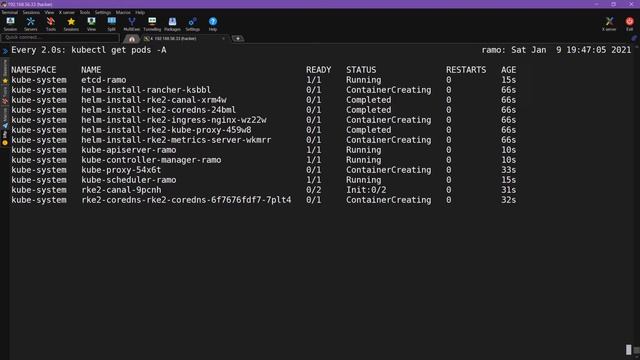Click the NAMESPACE column header

[x=34, y=70]
